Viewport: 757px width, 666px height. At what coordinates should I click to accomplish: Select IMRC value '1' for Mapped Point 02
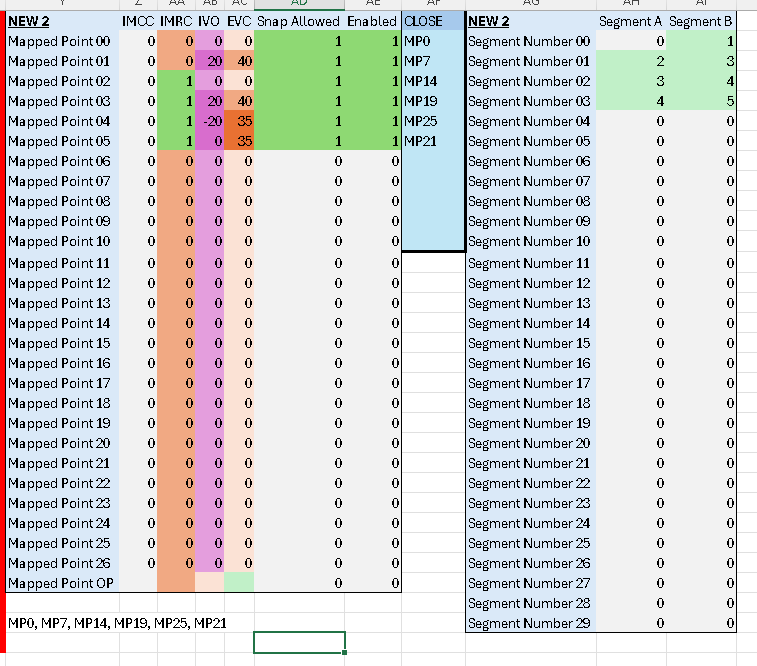coord(176,82)
